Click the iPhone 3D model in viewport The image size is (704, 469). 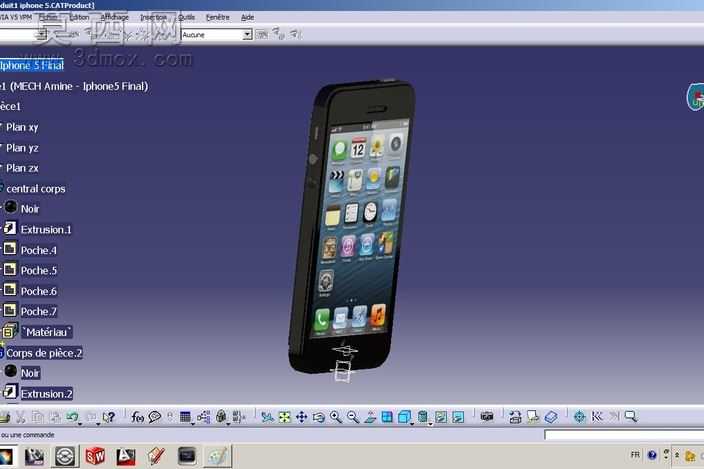tap(352, 227)
